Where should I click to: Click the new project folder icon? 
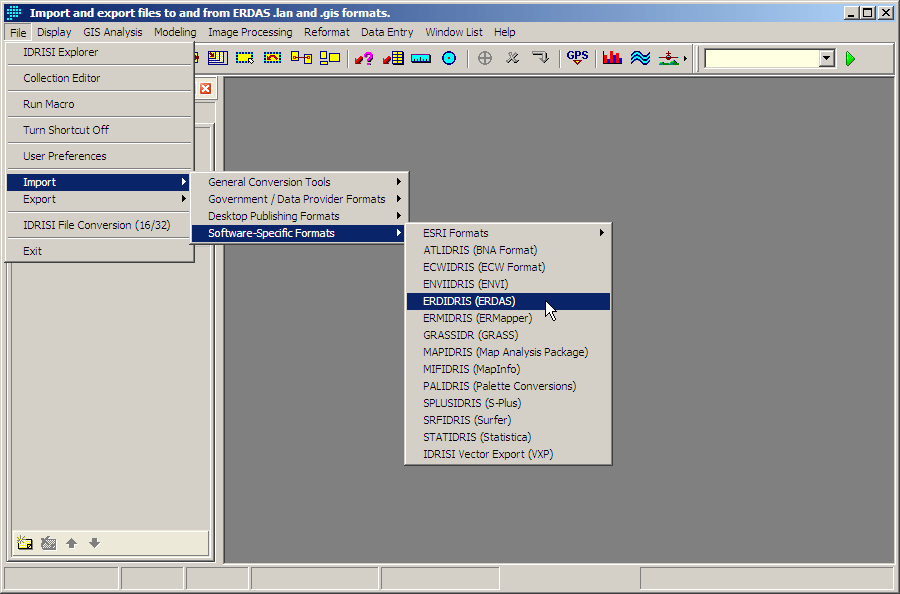click(25, 543)
